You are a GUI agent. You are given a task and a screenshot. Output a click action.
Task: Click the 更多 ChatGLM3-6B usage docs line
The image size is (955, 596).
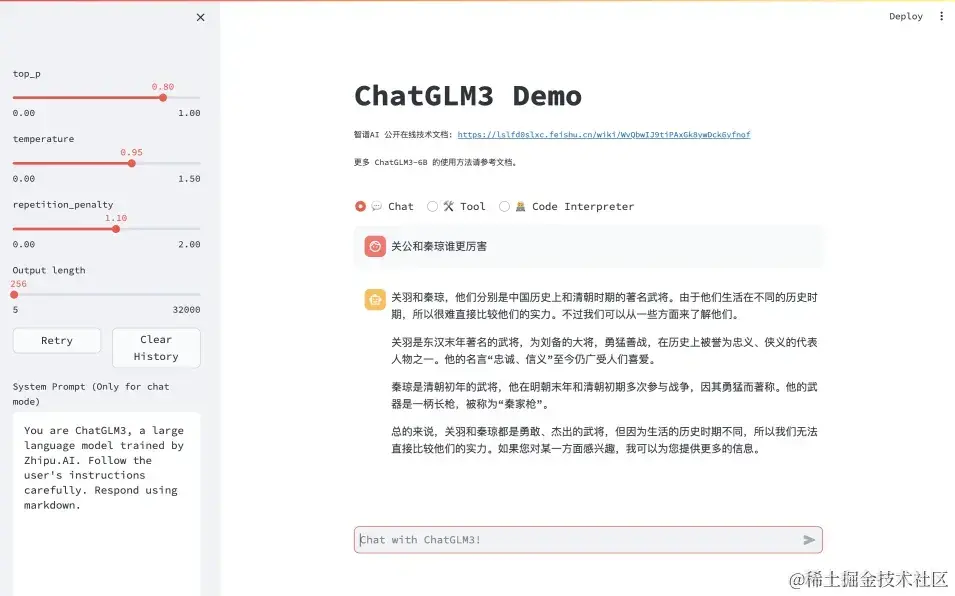tap(435, 163)
